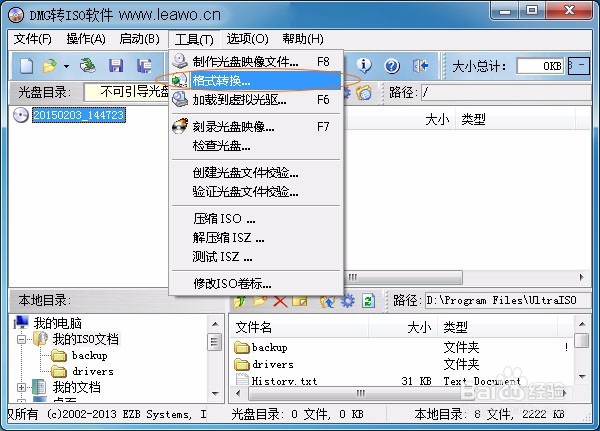Viewport: 600px width, 431px height.
Task: Open the 文件(F) menu
Action: [x=32, y=39]
